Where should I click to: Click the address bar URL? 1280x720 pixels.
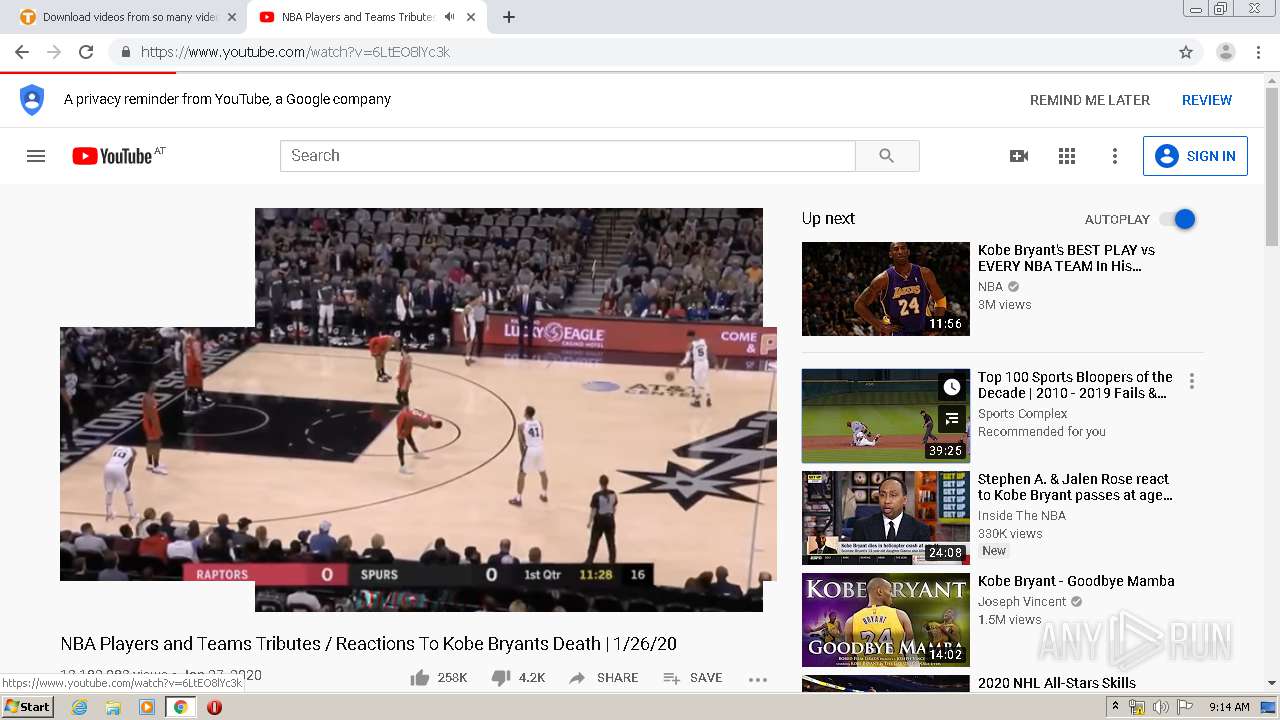click(x=295, y=52)
